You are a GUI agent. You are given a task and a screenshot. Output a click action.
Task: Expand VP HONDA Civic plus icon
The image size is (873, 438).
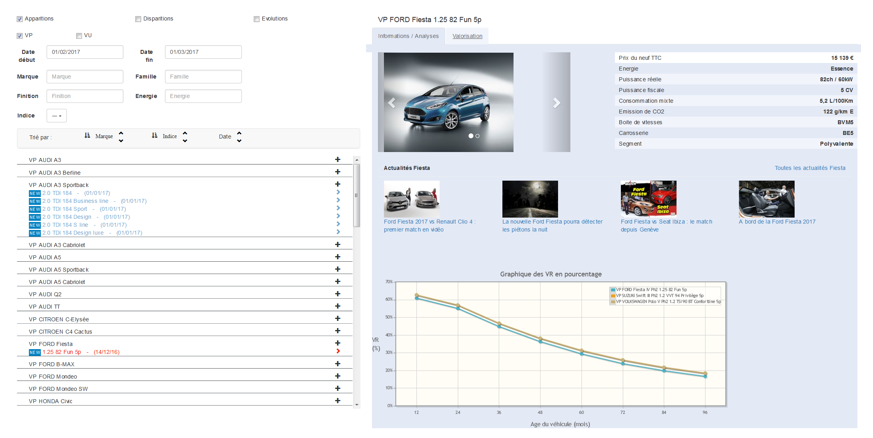coord(337,401)
